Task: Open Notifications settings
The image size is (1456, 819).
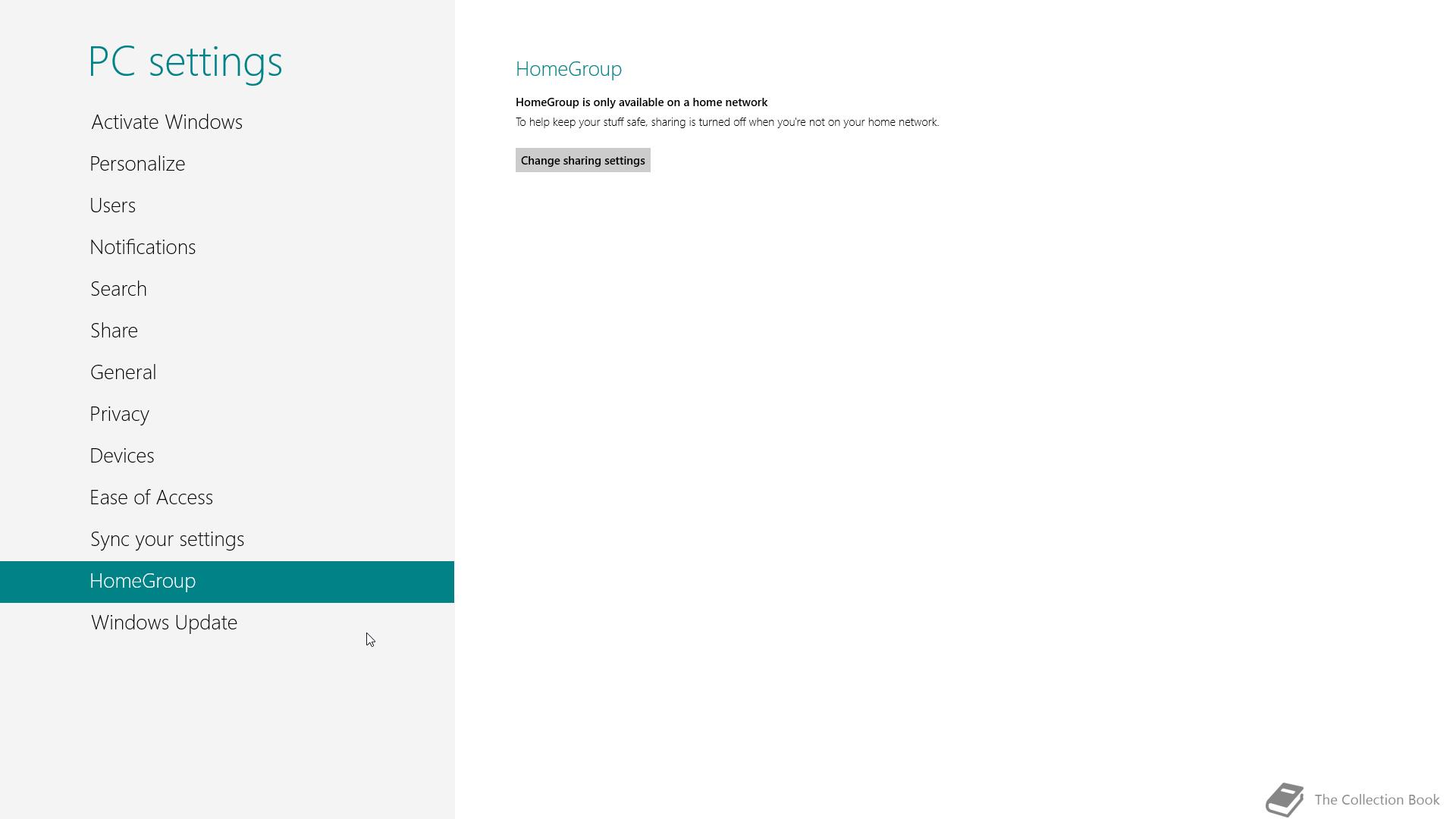Action: point(143,247)
